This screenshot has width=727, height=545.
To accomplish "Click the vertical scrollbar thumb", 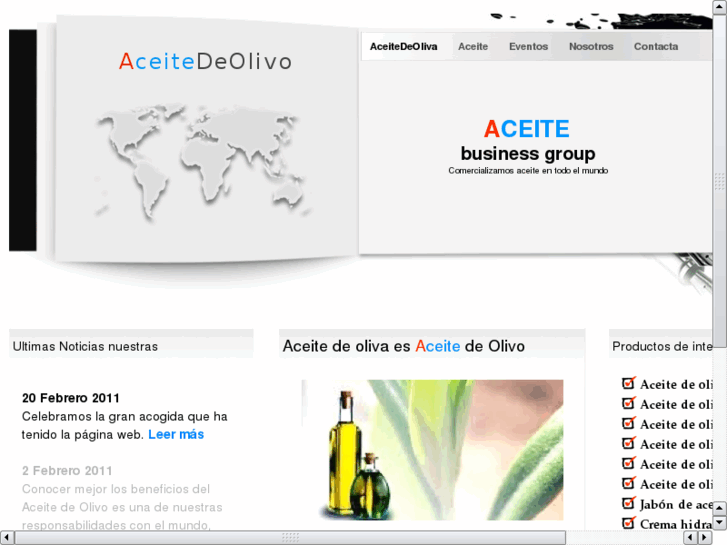I will point(719,181).
